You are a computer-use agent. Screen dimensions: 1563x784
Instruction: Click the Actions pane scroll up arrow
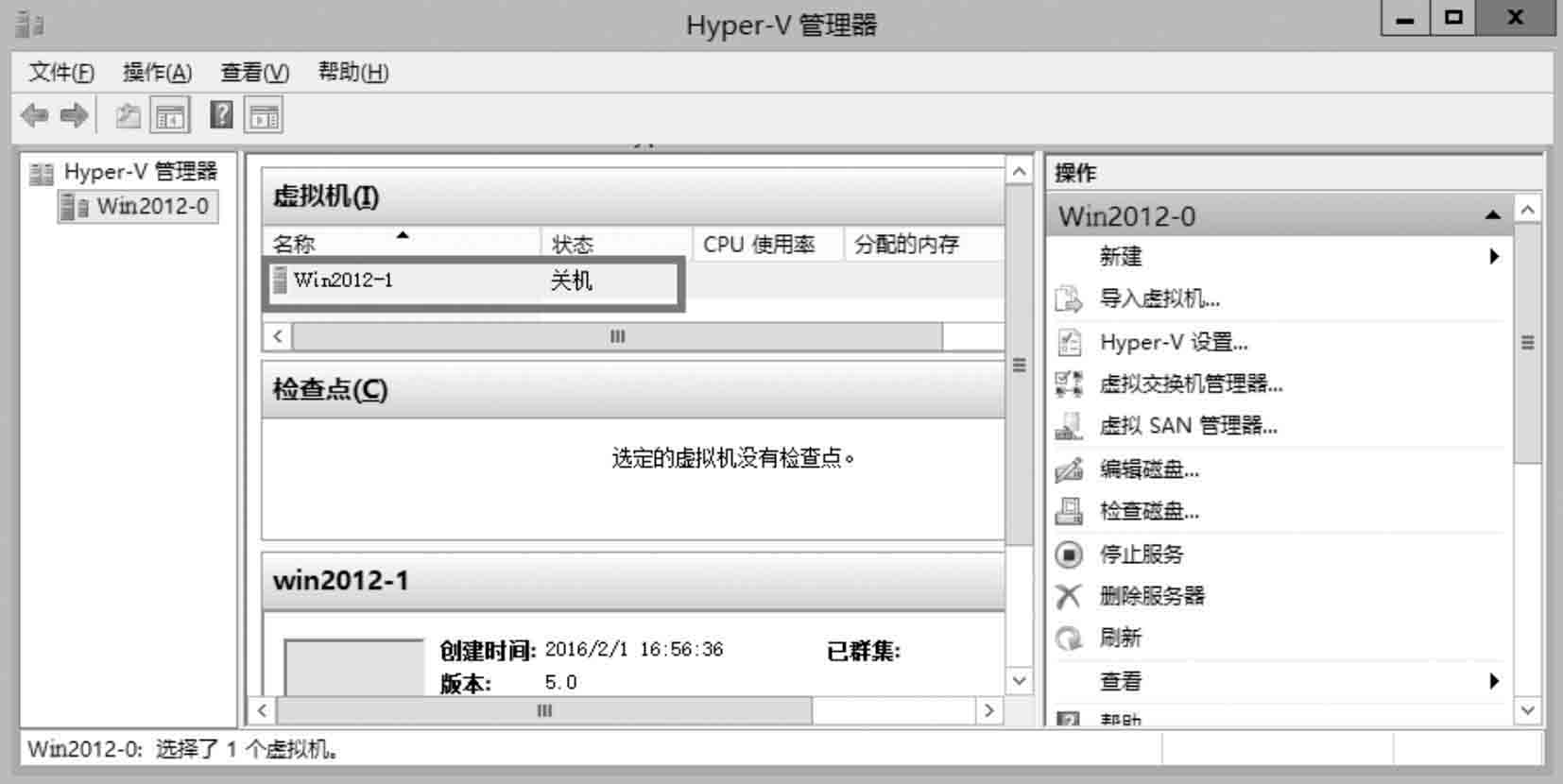click(1528, 209)
